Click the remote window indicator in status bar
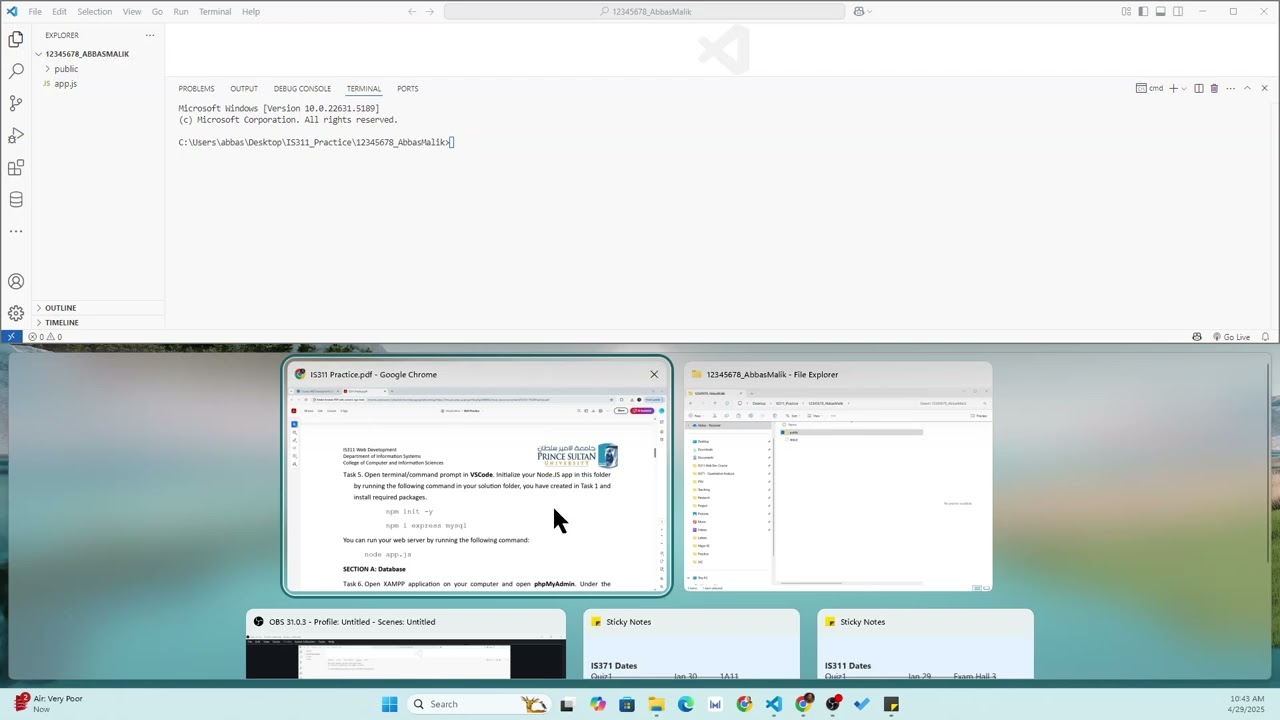1280x720 pixels. click(10, 337)
